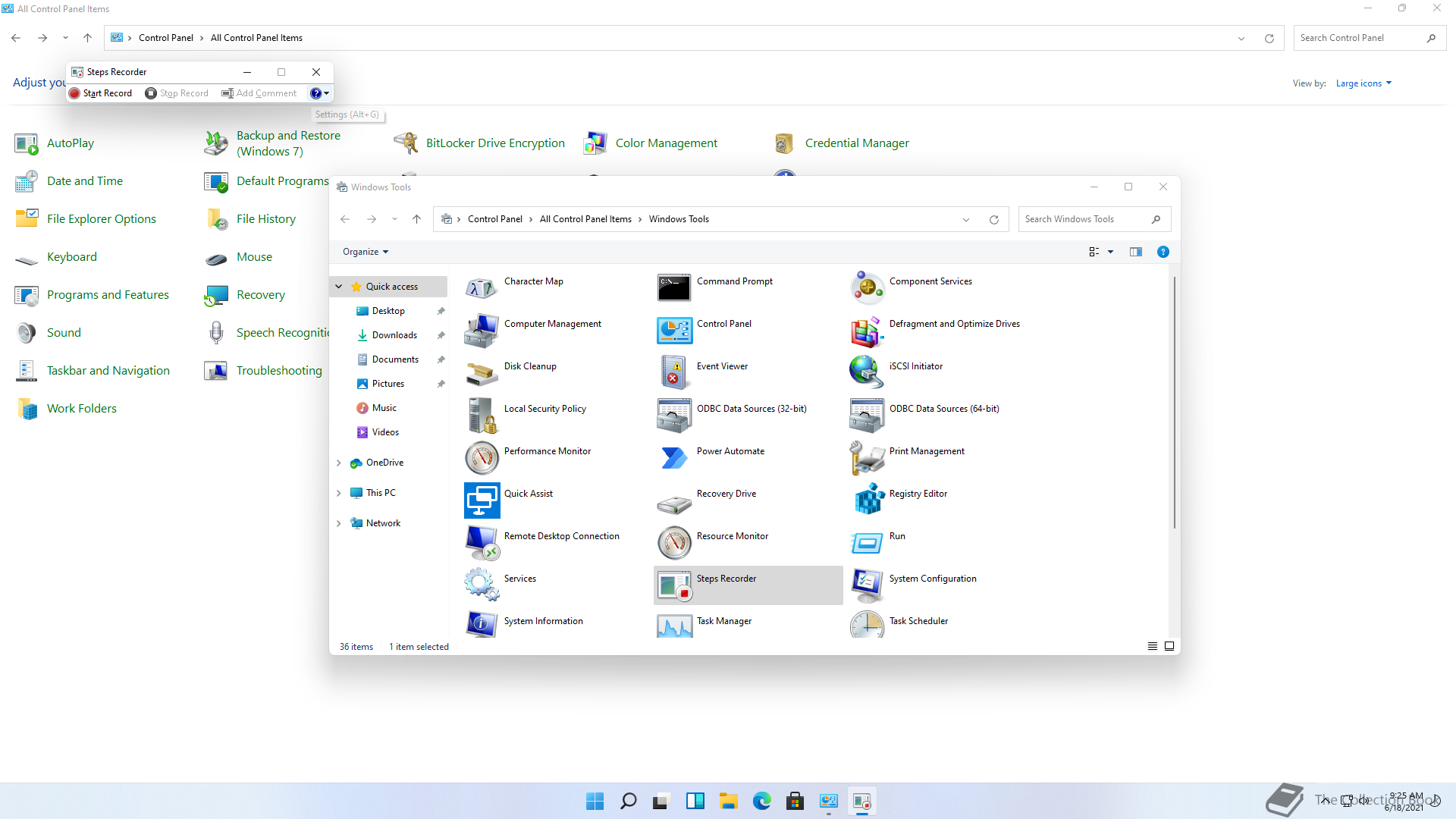Click Windows Start button on taskbar
1456x819 pixels.
click(x=595, y=801)
